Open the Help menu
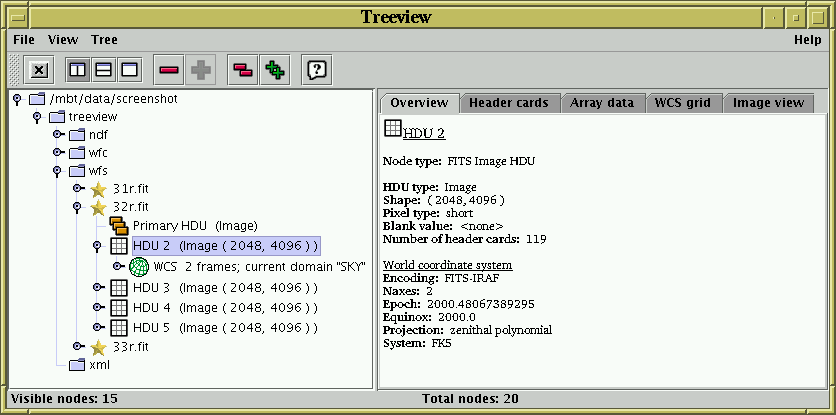 coord(807,40)
